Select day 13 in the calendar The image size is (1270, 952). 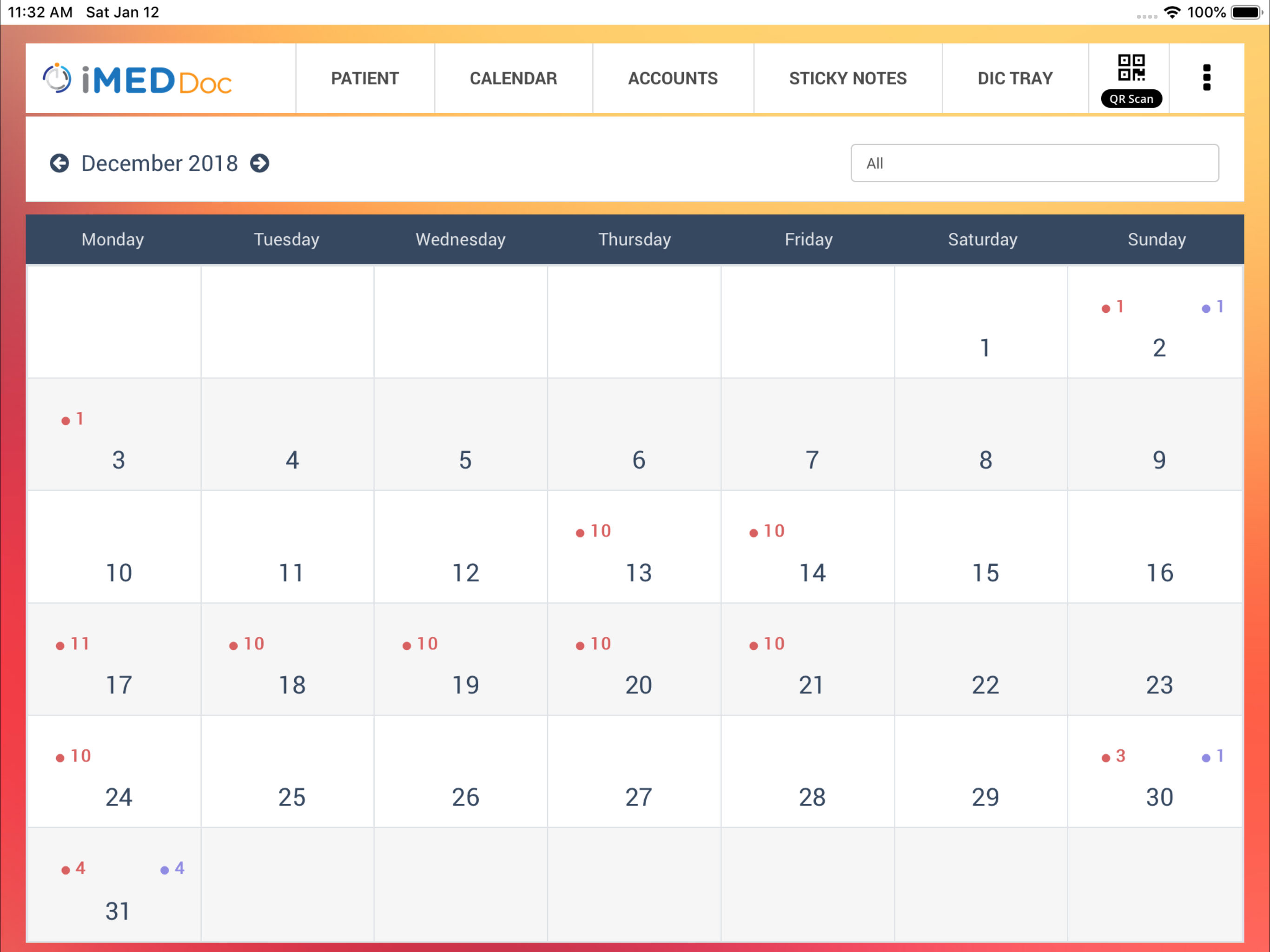click(635, 547)
